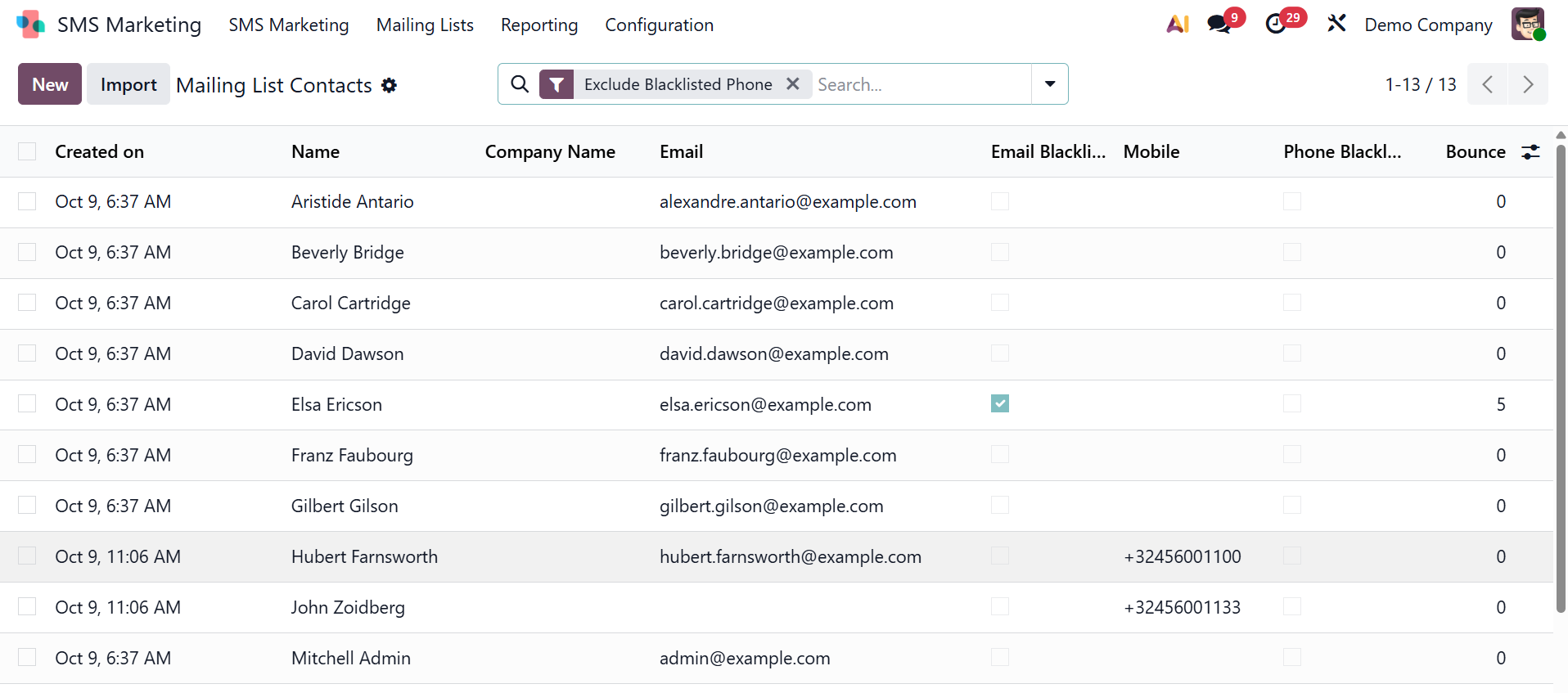Click the Import button
Image resolution: width=1568 pixels, height=693 pixels.
pyautogui.click(x=128, y=84)
